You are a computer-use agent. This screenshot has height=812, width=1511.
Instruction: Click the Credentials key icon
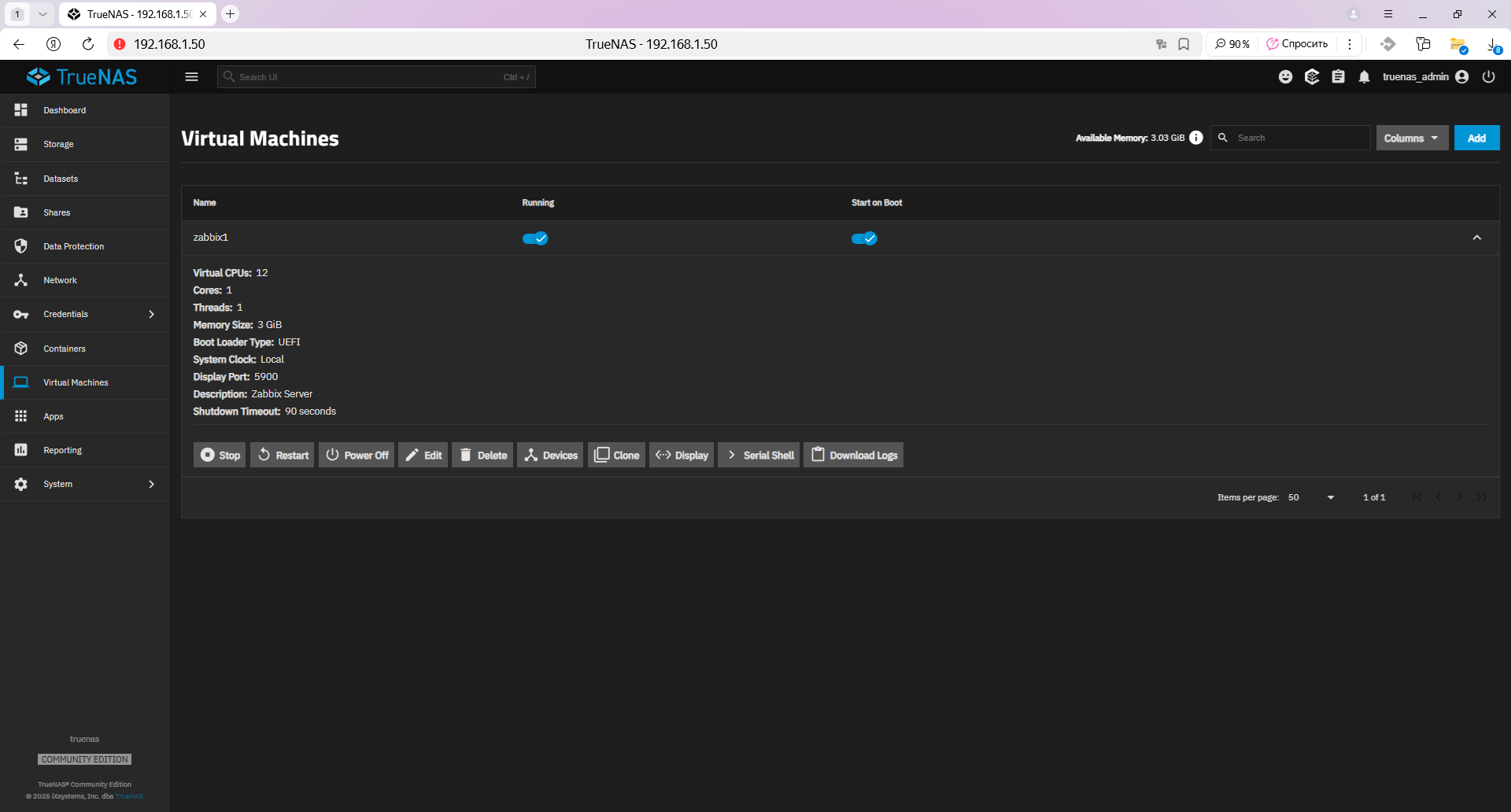click(x=21, y=314)
